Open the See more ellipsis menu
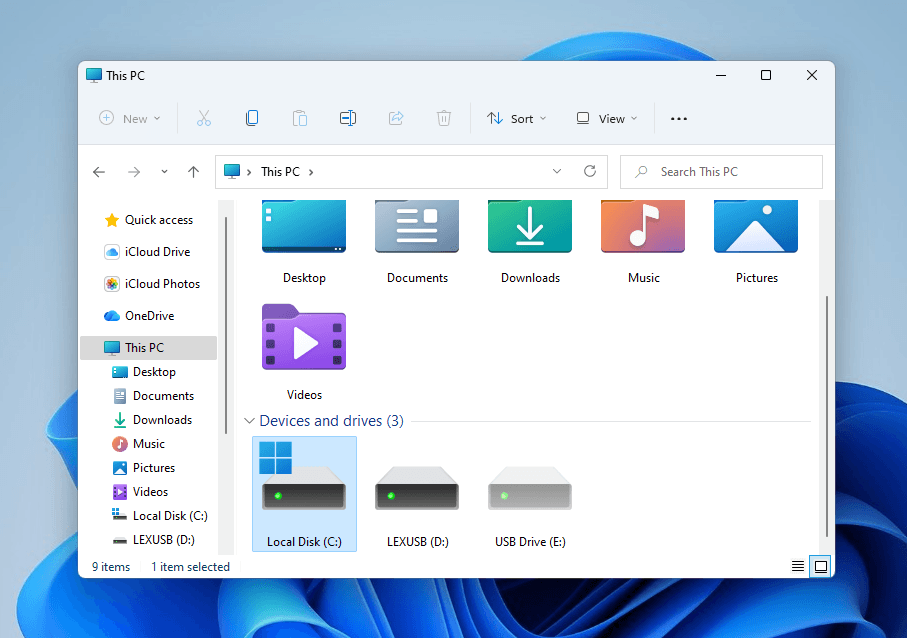The width and height of the screenshot is (907, 638). [679, 119]
